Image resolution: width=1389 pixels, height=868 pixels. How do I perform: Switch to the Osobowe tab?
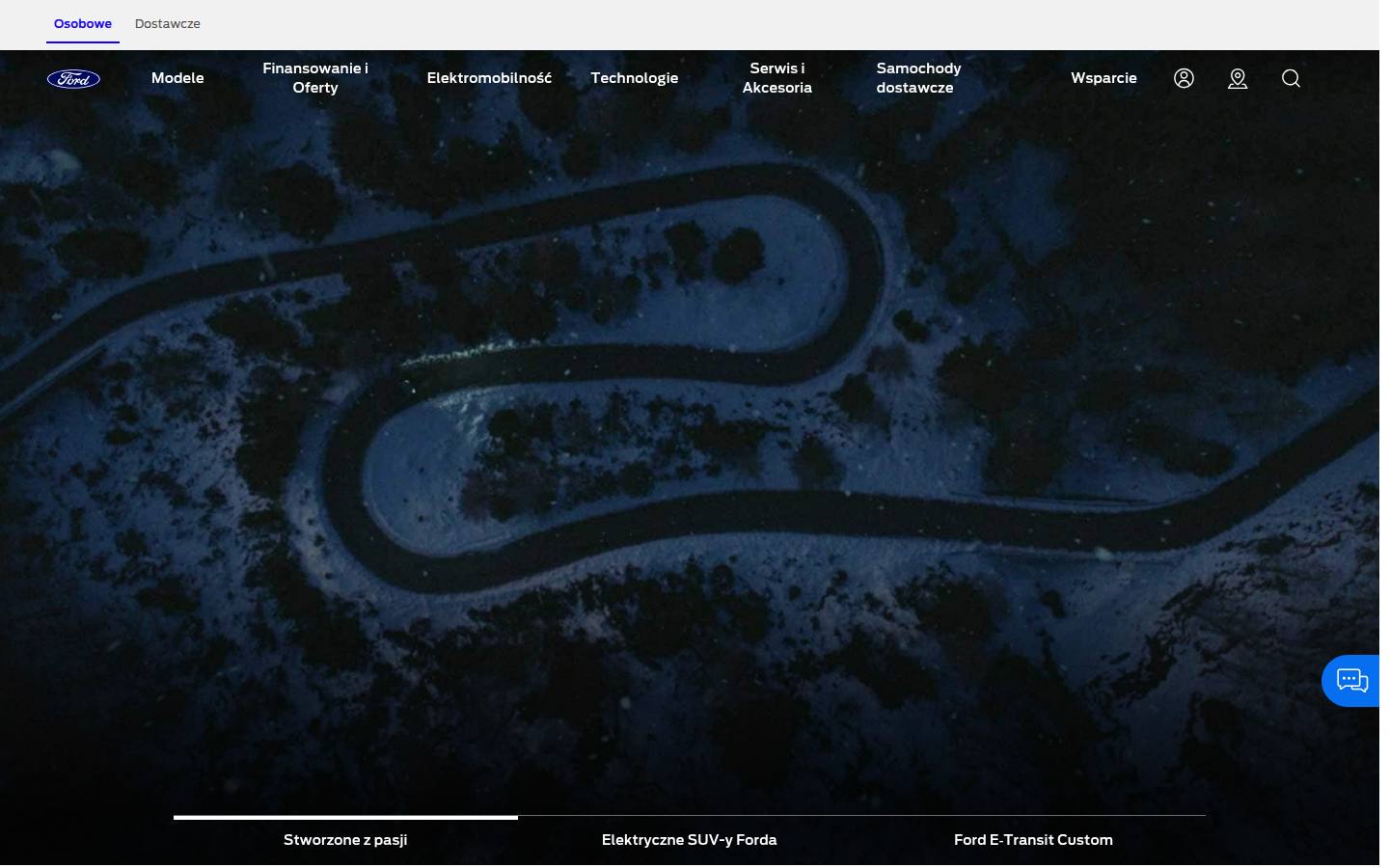pyautogui.click(x=83, y=24)
